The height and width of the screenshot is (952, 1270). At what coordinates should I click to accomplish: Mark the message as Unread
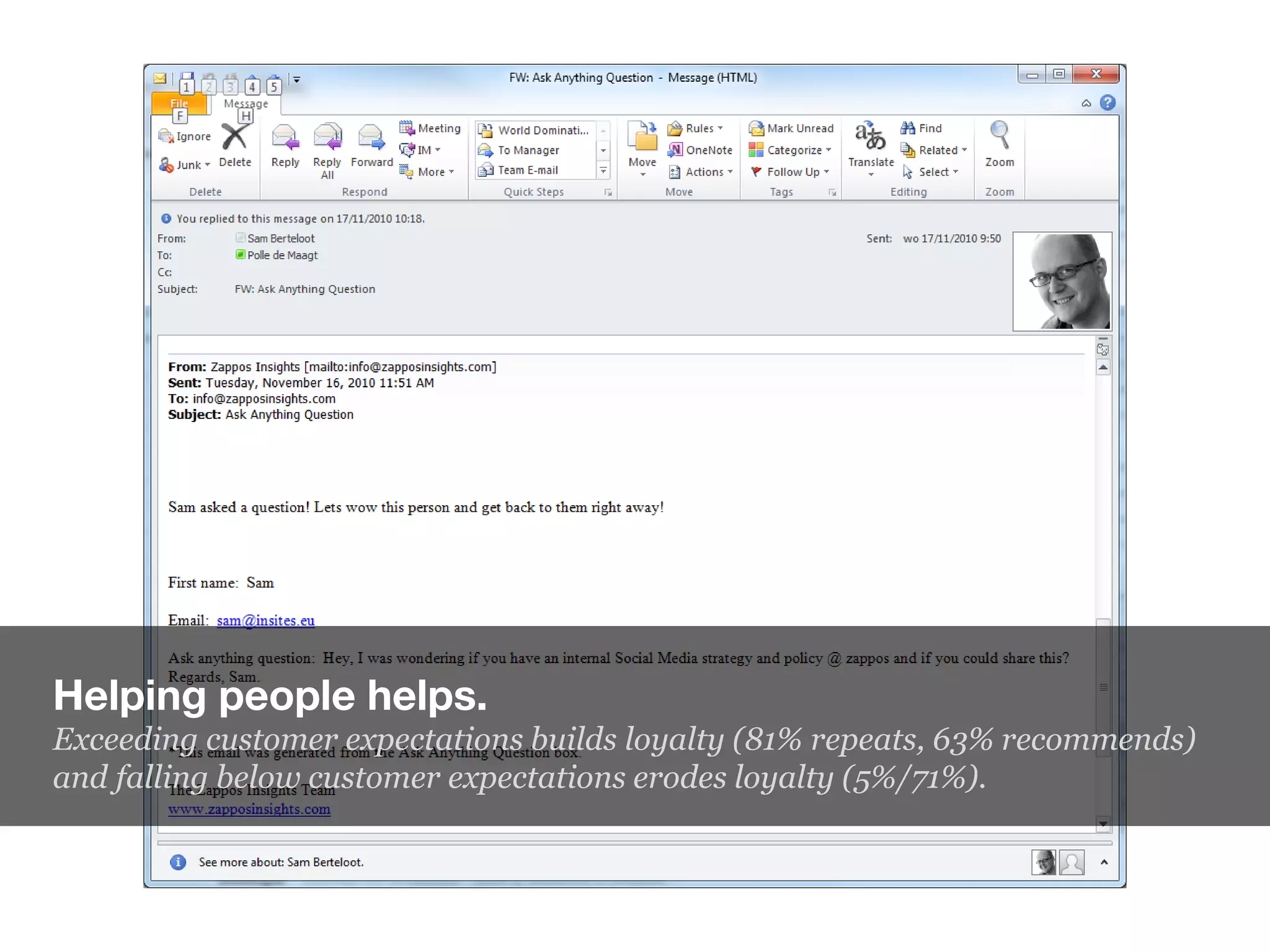pyautogui.click(x=791, y=128)
